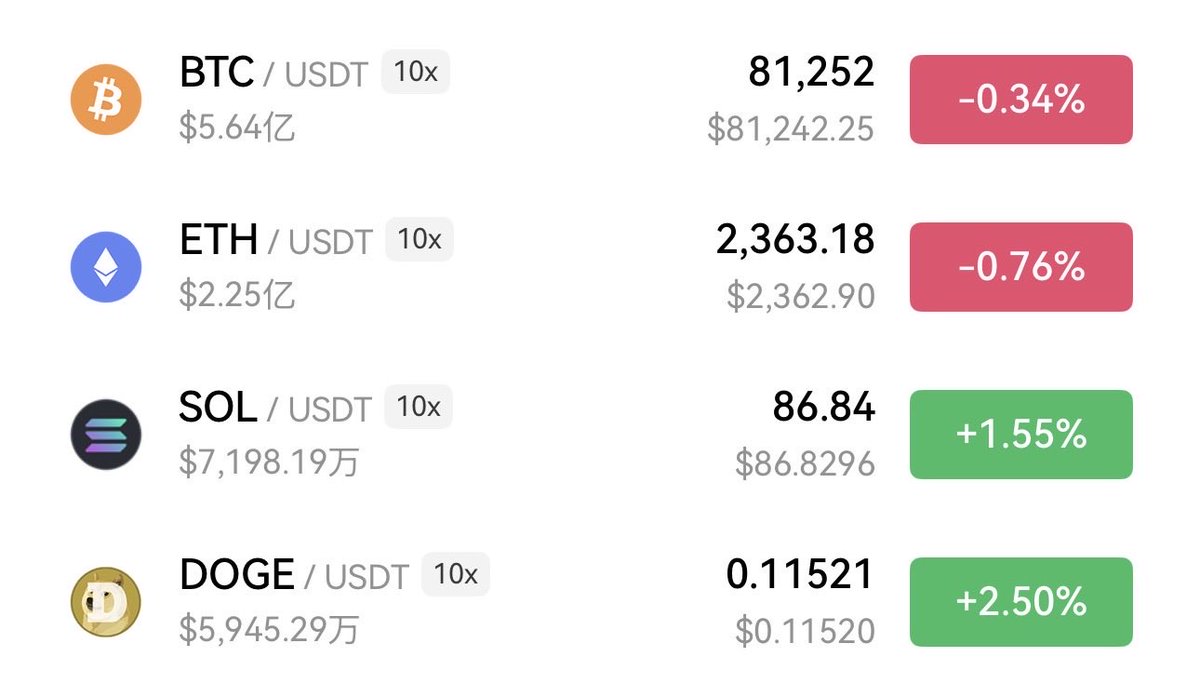Tap the 10x leverage badge next to DOGE
This screenshot has width=1200, height=697.
(x=455, y=575)
